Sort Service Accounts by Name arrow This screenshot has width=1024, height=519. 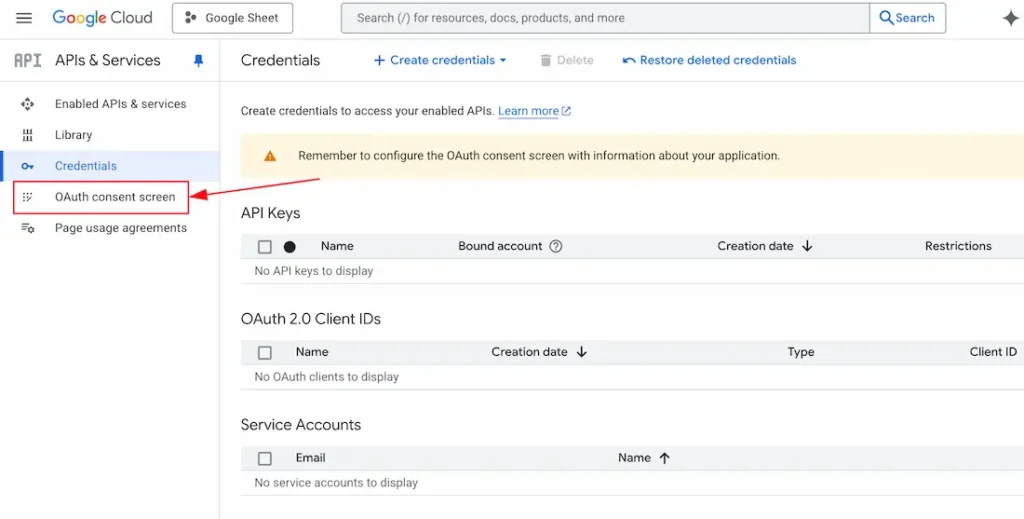coord(664,458)
